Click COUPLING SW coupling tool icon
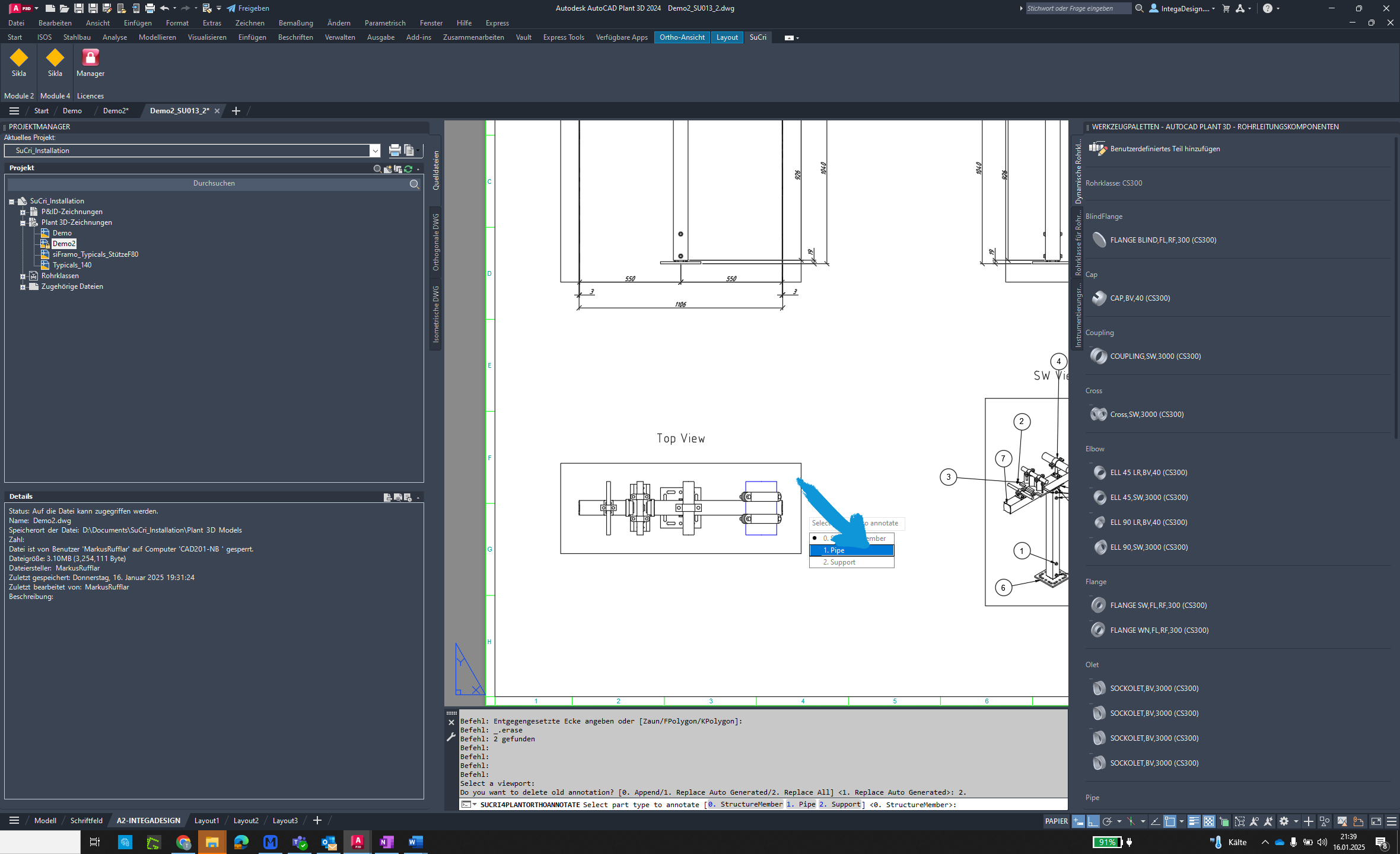Image resolution: width=1400 pixels, height=854 pixels. click(1100, 355)
